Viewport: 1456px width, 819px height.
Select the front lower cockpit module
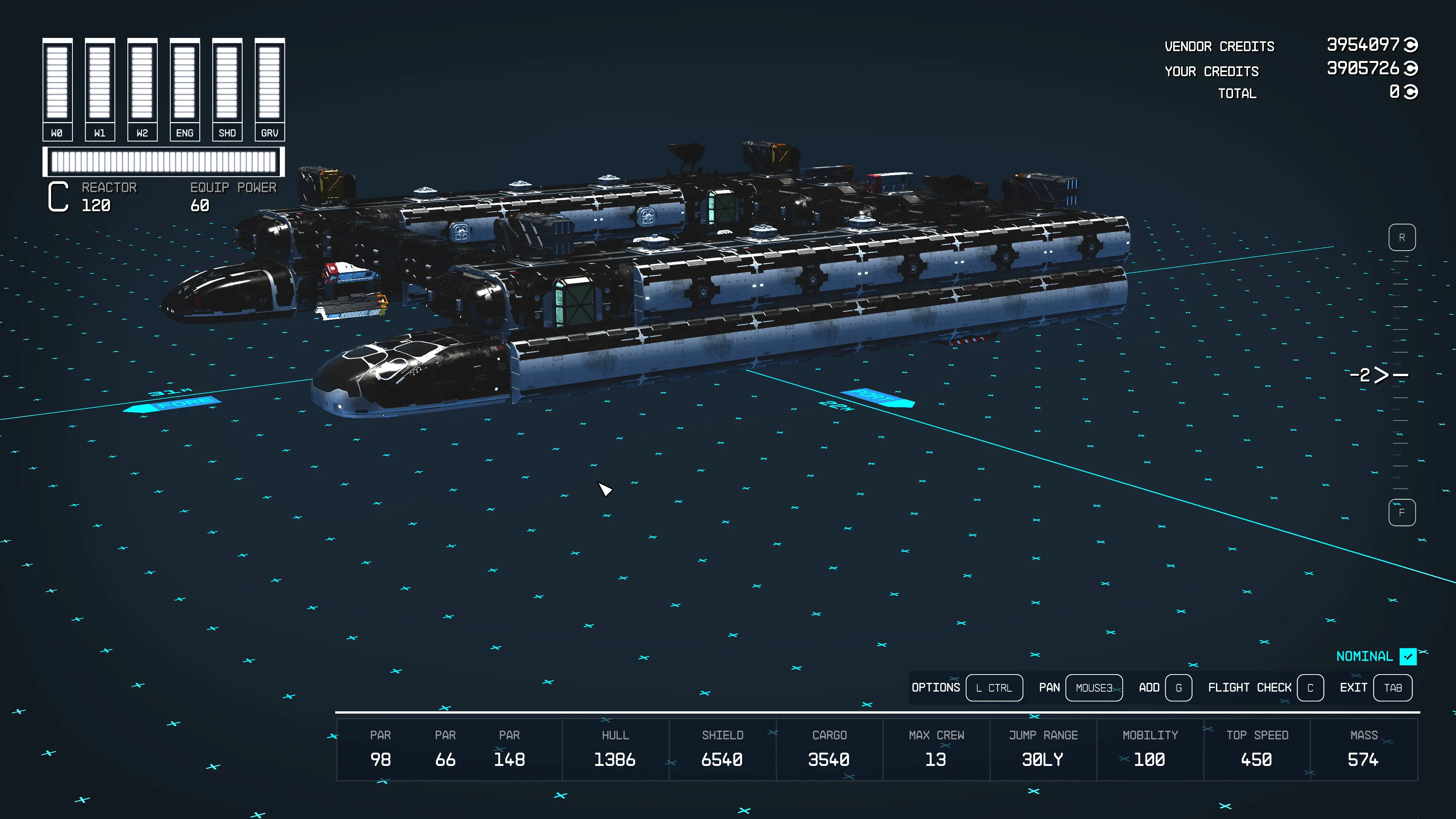(411, 373)
